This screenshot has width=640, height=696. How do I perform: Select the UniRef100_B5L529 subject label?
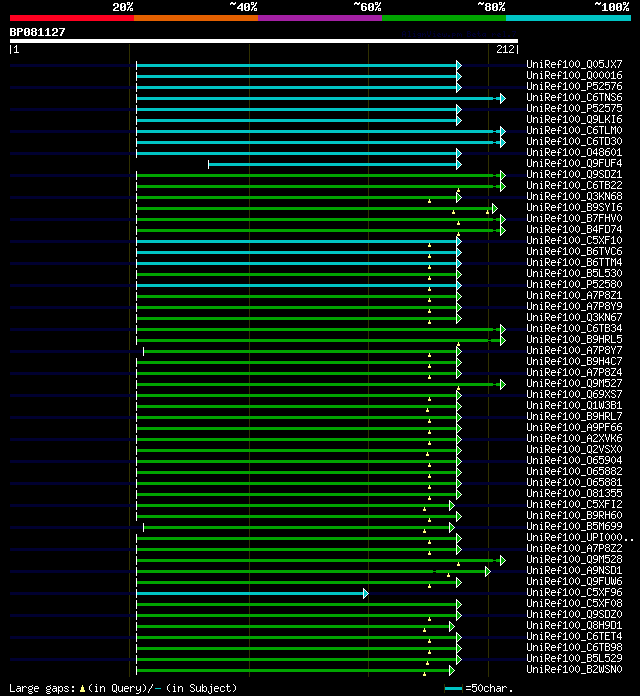[x=574, y=658]
